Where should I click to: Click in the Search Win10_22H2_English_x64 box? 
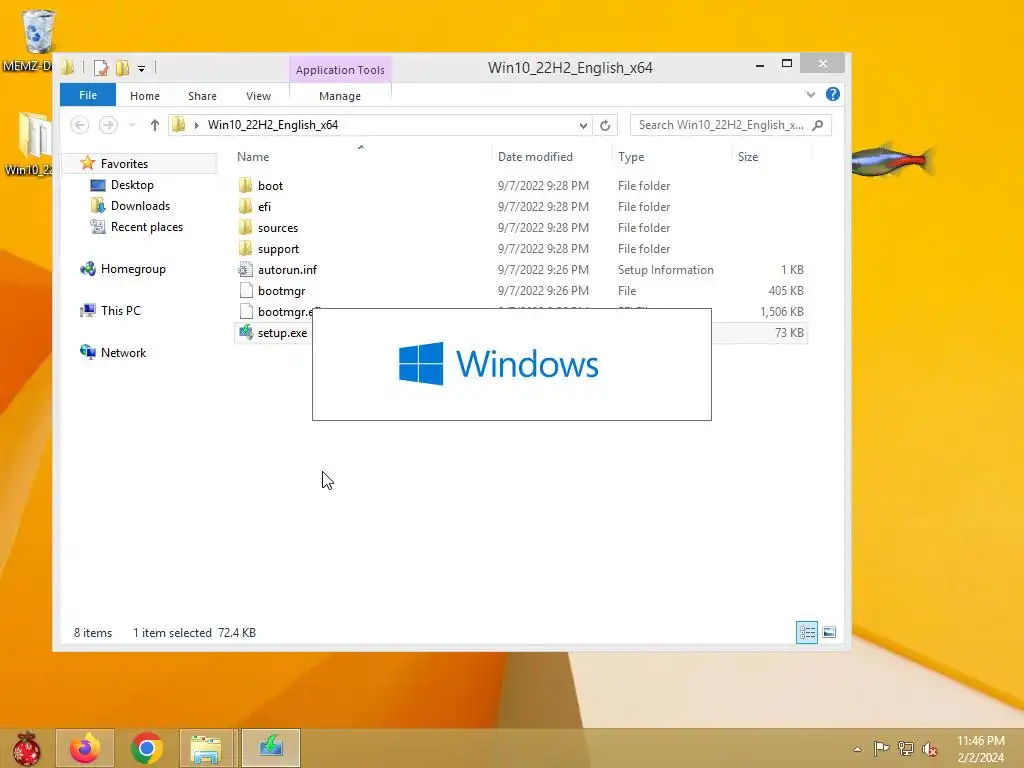click(x=721, y=125)
